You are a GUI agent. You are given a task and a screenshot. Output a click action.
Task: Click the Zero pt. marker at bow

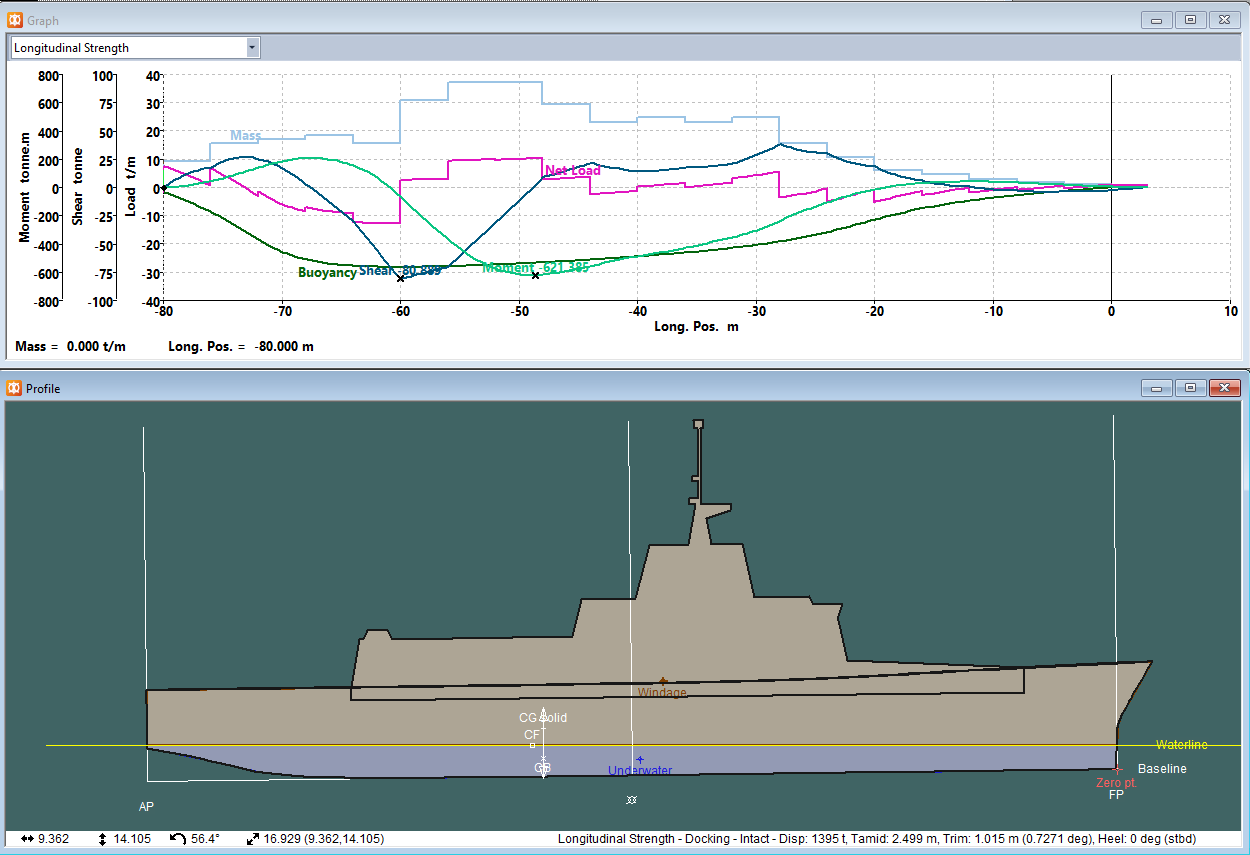point(1117,770)
